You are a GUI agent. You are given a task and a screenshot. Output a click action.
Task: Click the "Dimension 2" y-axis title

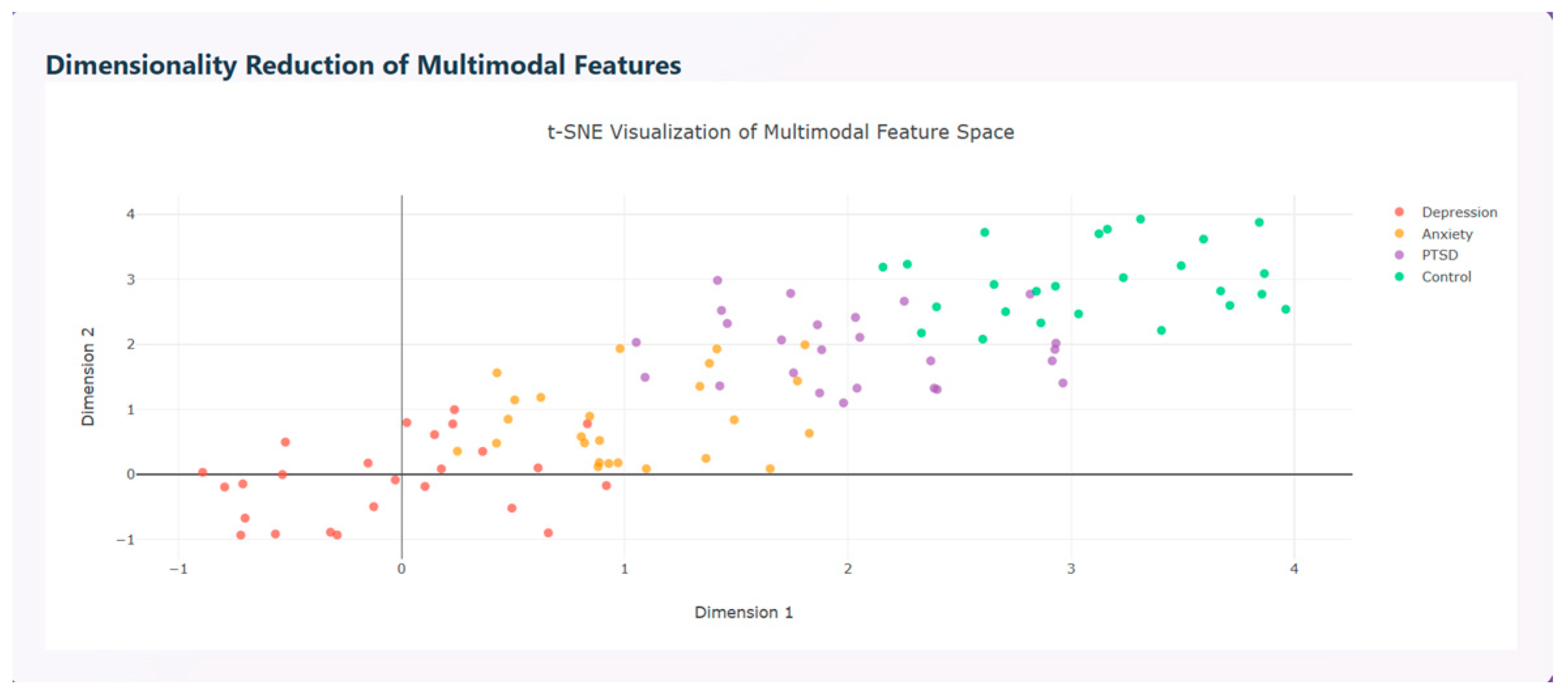[x=88, y=377]
